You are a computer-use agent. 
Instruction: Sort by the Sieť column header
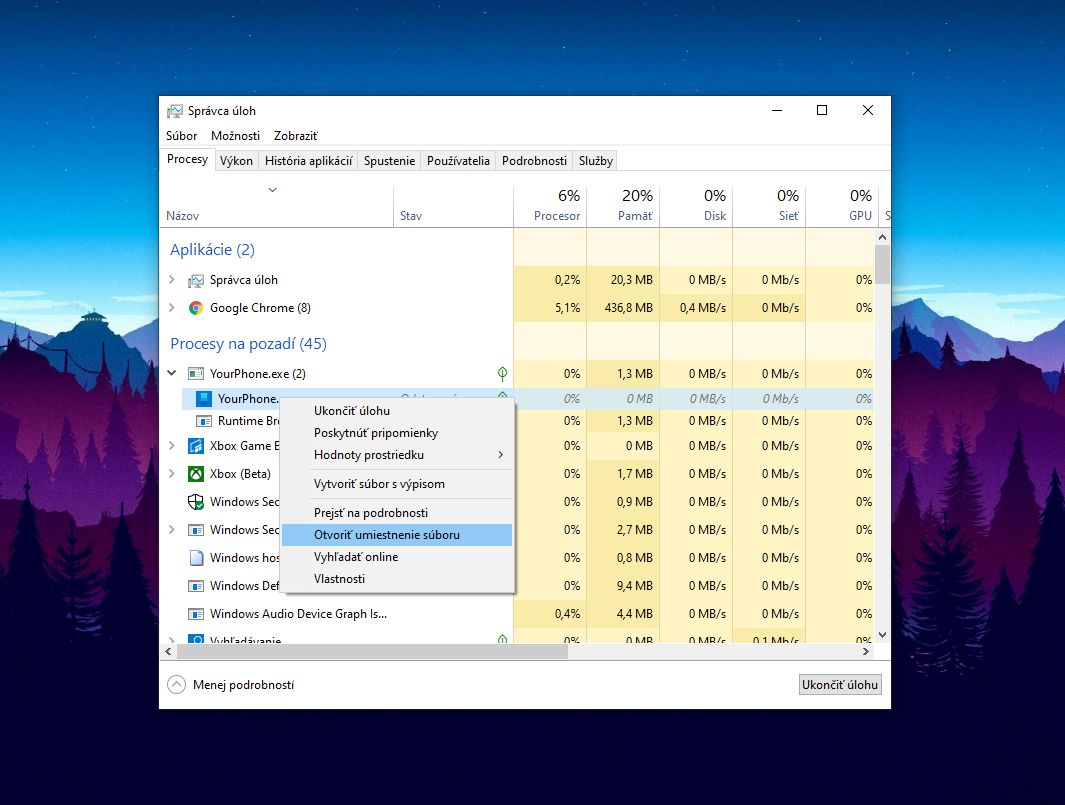coord(769,206)
